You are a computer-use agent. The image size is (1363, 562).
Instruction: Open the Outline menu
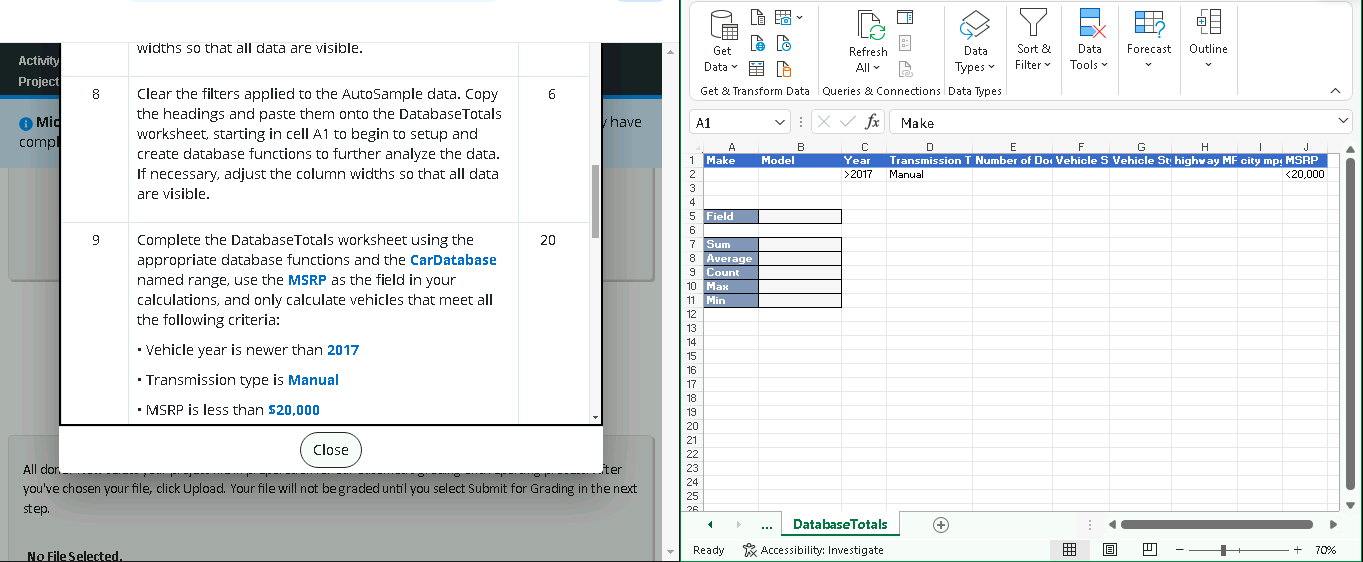pyautogui.click(x=1208, y=41)
